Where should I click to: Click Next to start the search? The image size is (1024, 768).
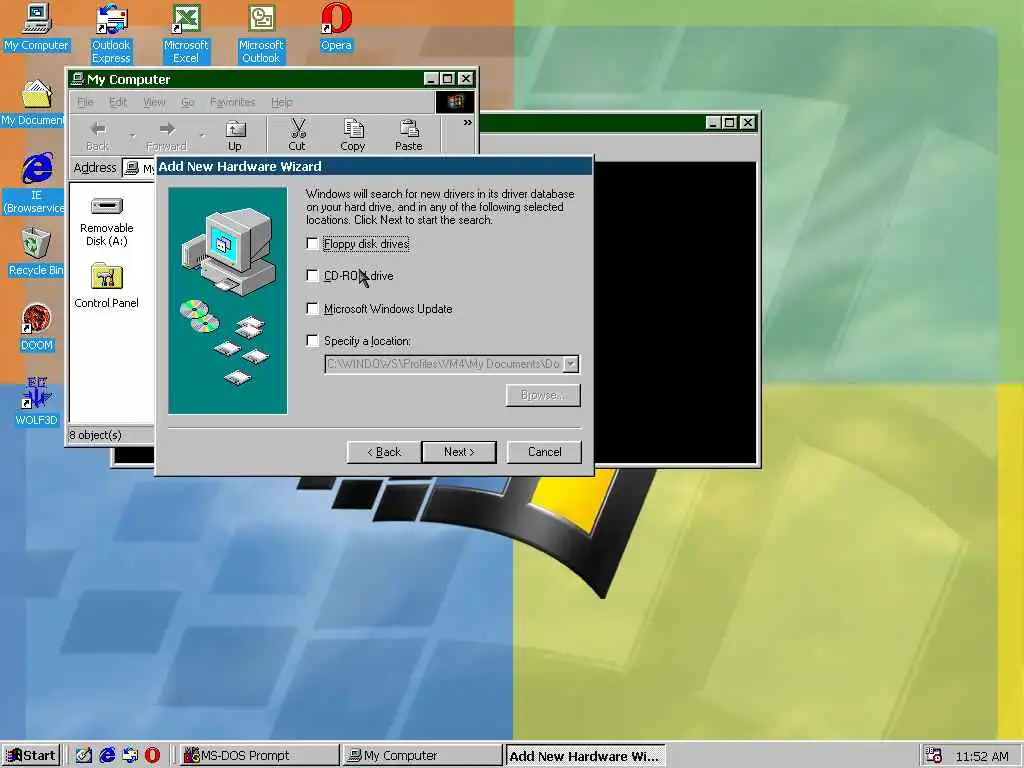(x=459, y=452)
